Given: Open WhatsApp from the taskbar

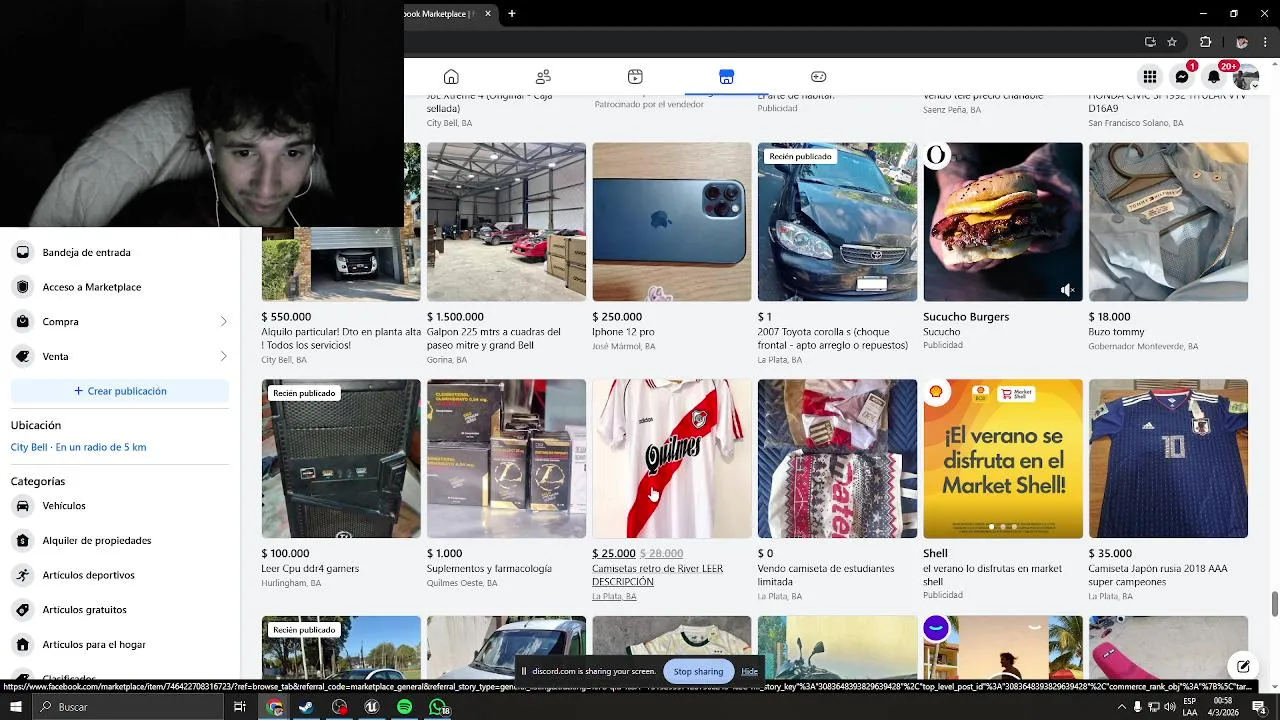Looking at the screenshot, I should (x=437, y=707).
